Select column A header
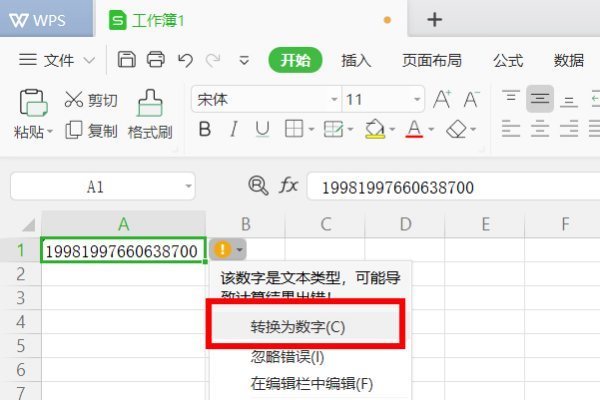This screenshot has width=600, height=400. [x=124, y=224]
